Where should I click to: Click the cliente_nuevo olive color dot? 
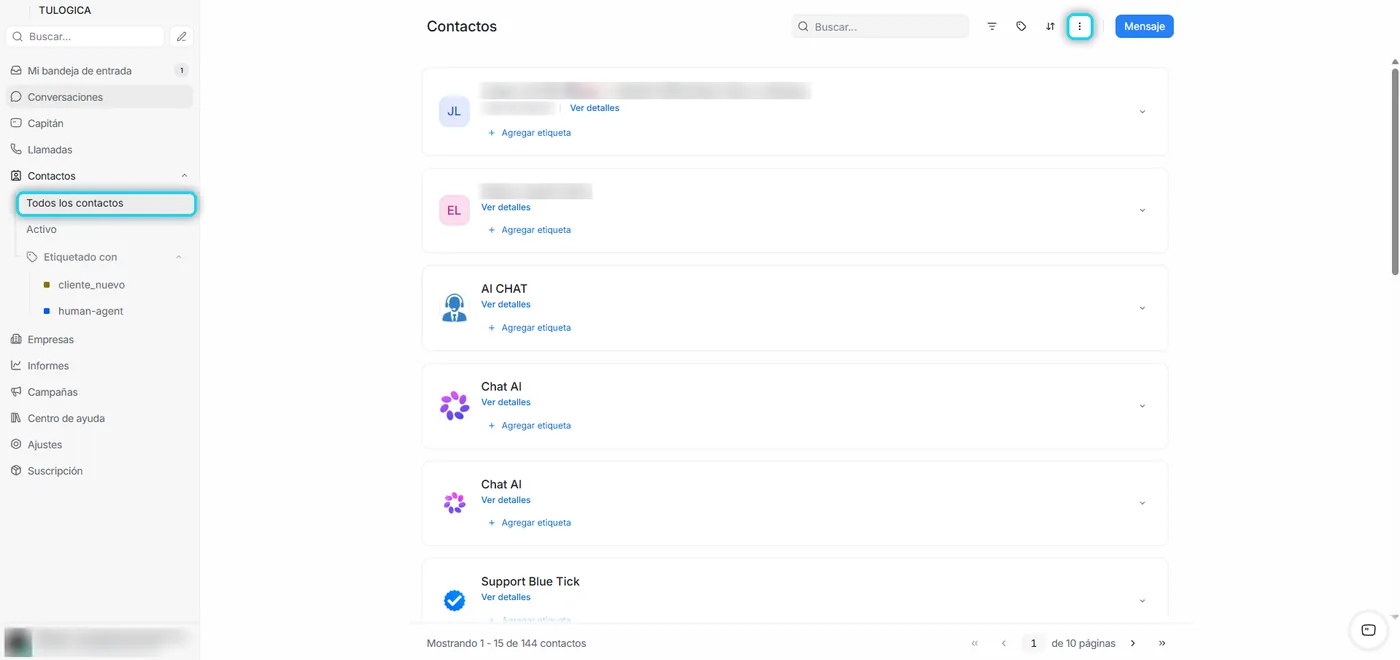click(47, 285)
